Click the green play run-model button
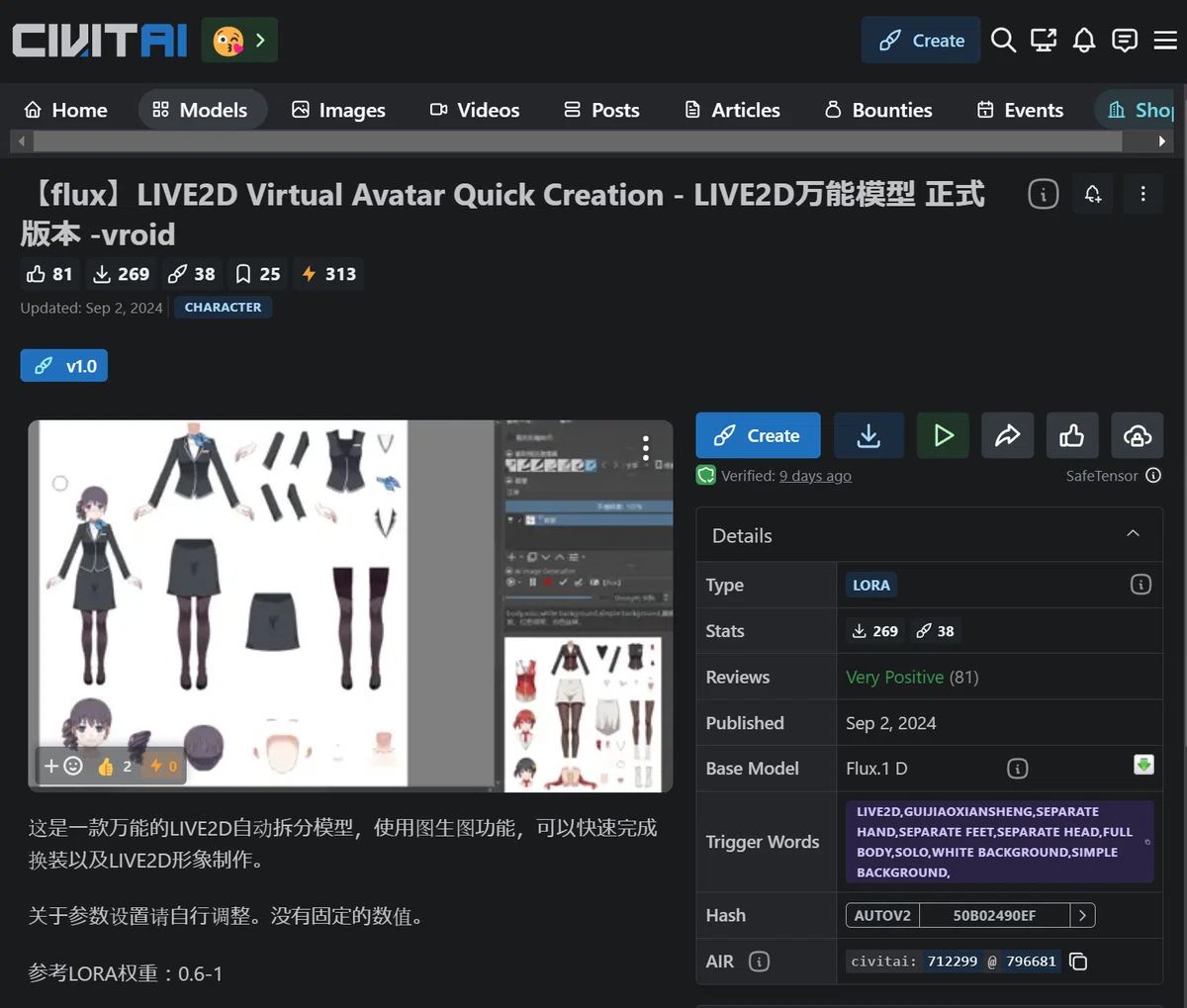The image size is (1187, 1008). click(943, 435)
